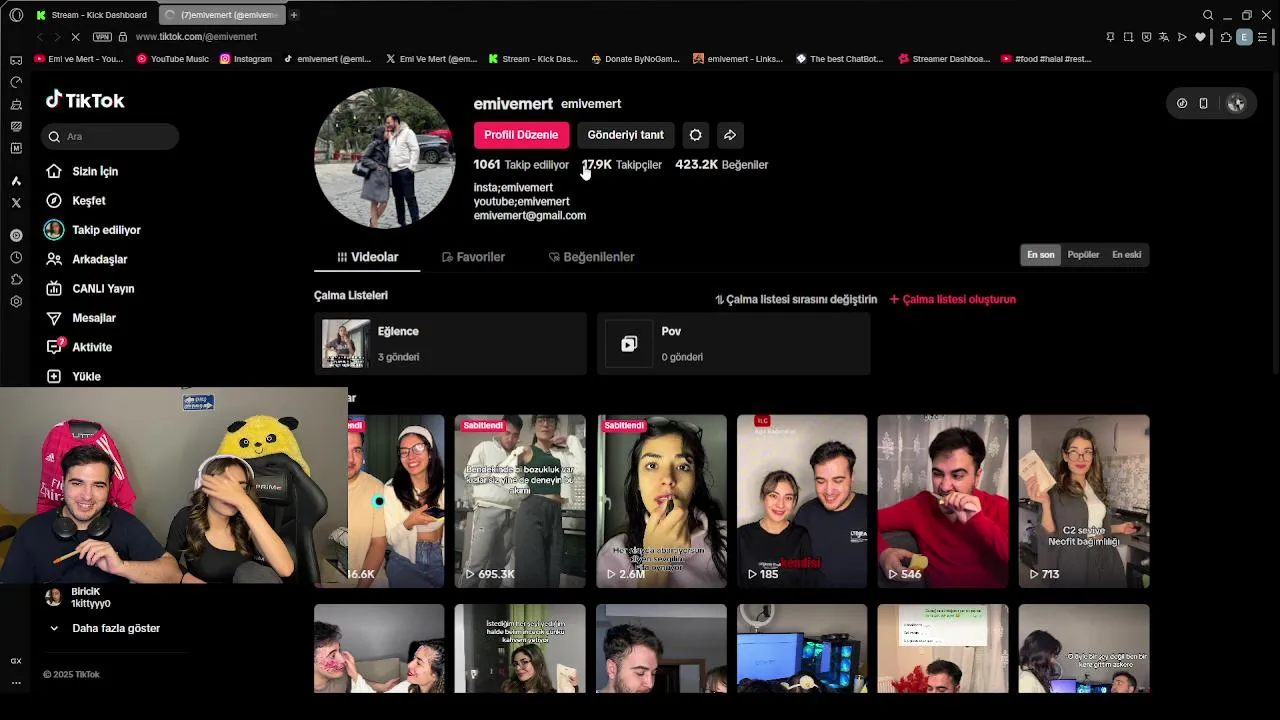This screenshot has height=720, width=1280.
Task: Go back to previous page
Action: click(39, 37)
